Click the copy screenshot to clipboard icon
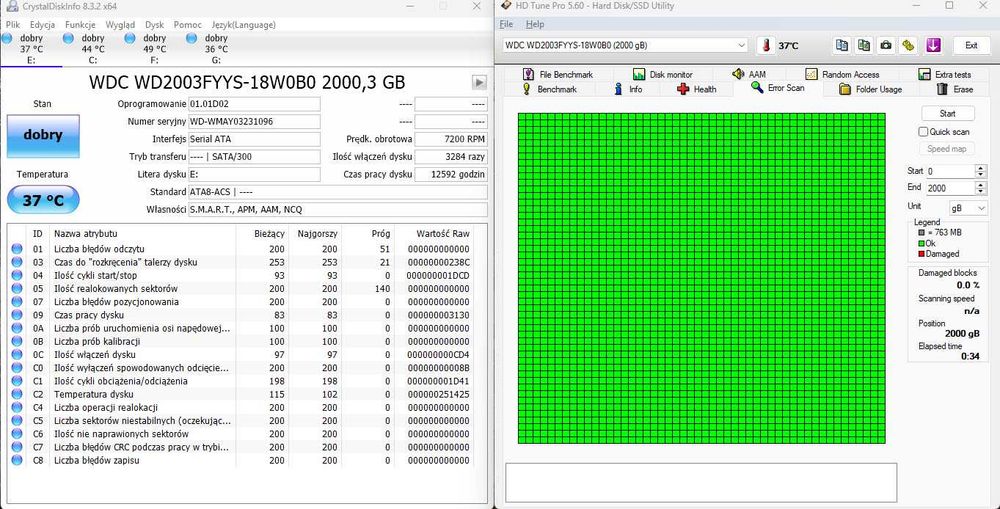Viewport: 1000px width, 509px height. tap(864, 45)
